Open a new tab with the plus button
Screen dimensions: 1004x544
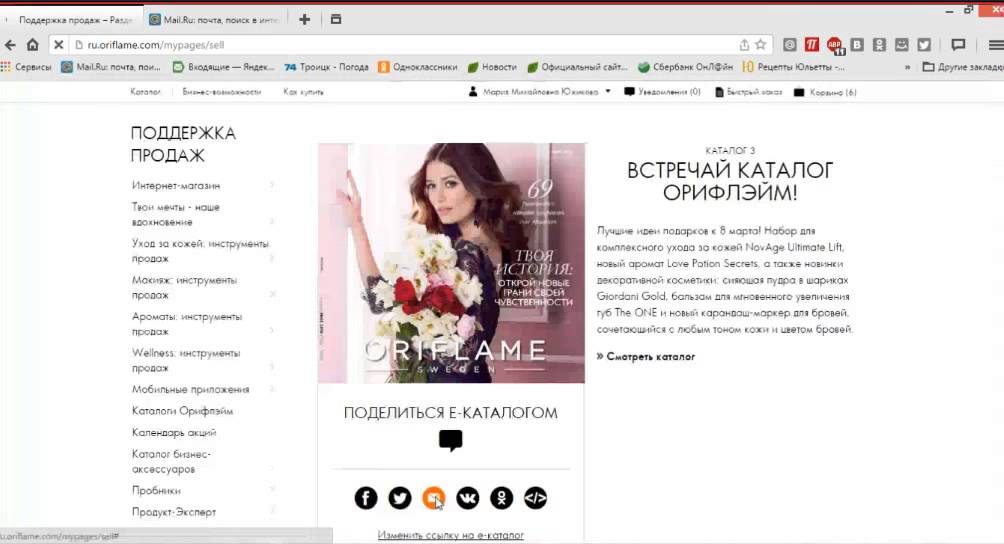[305, 19]
